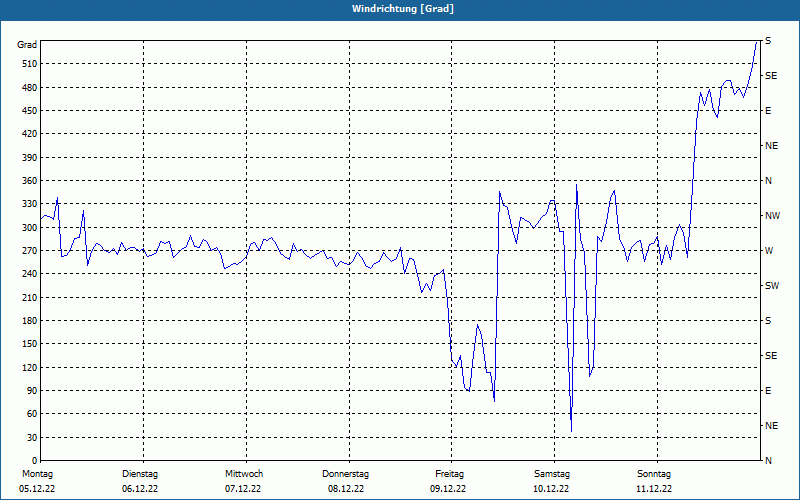Select the "E" compass label at the 90 level

(768, 391)
